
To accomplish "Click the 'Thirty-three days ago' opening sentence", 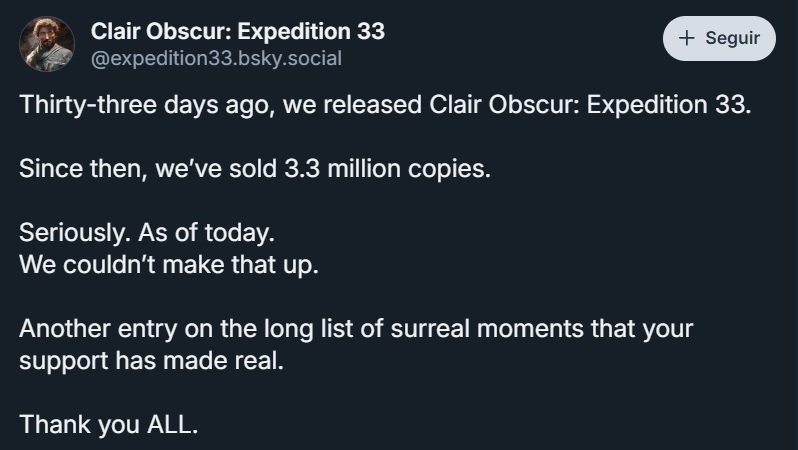I will pyautogui.click(x=384, y=105).
